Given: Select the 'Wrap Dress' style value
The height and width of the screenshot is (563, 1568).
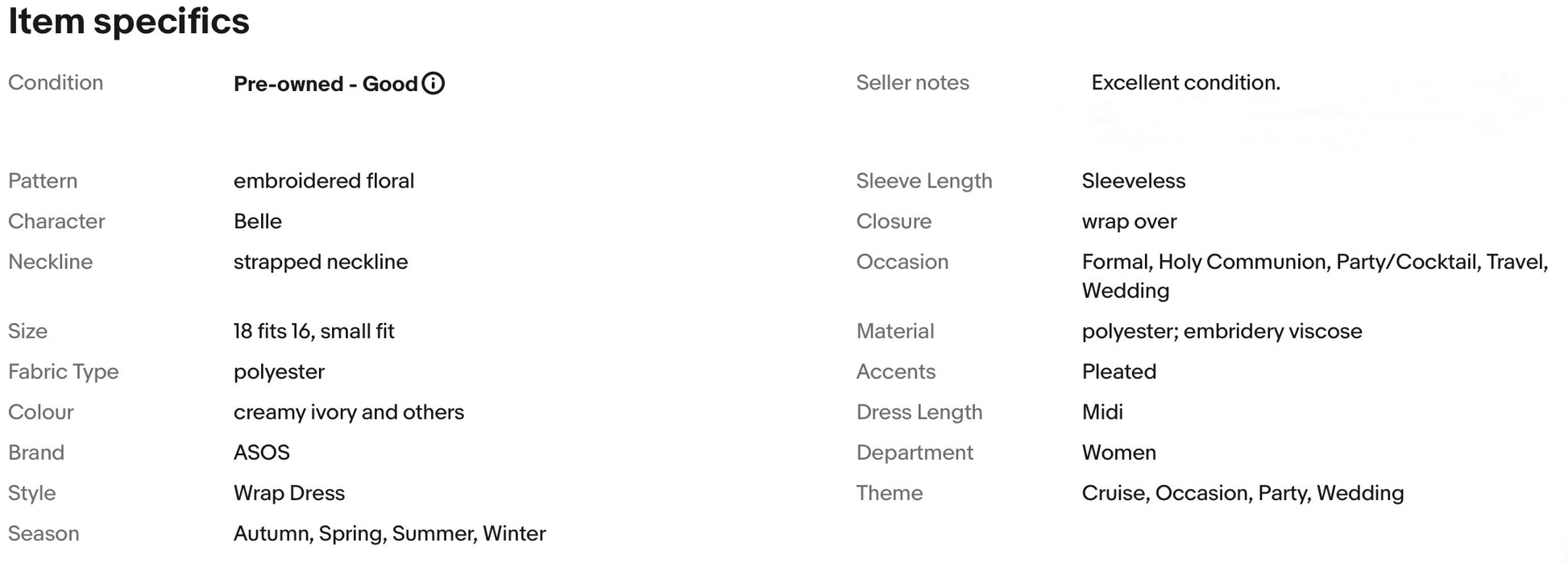Looking at the screenshot, I should [x=289, y=494].
